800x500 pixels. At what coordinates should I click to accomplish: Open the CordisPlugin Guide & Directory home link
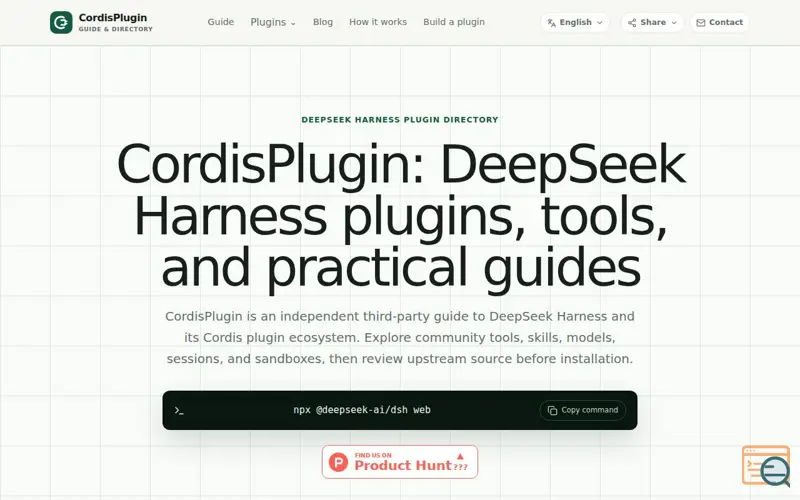click(102, 22)
